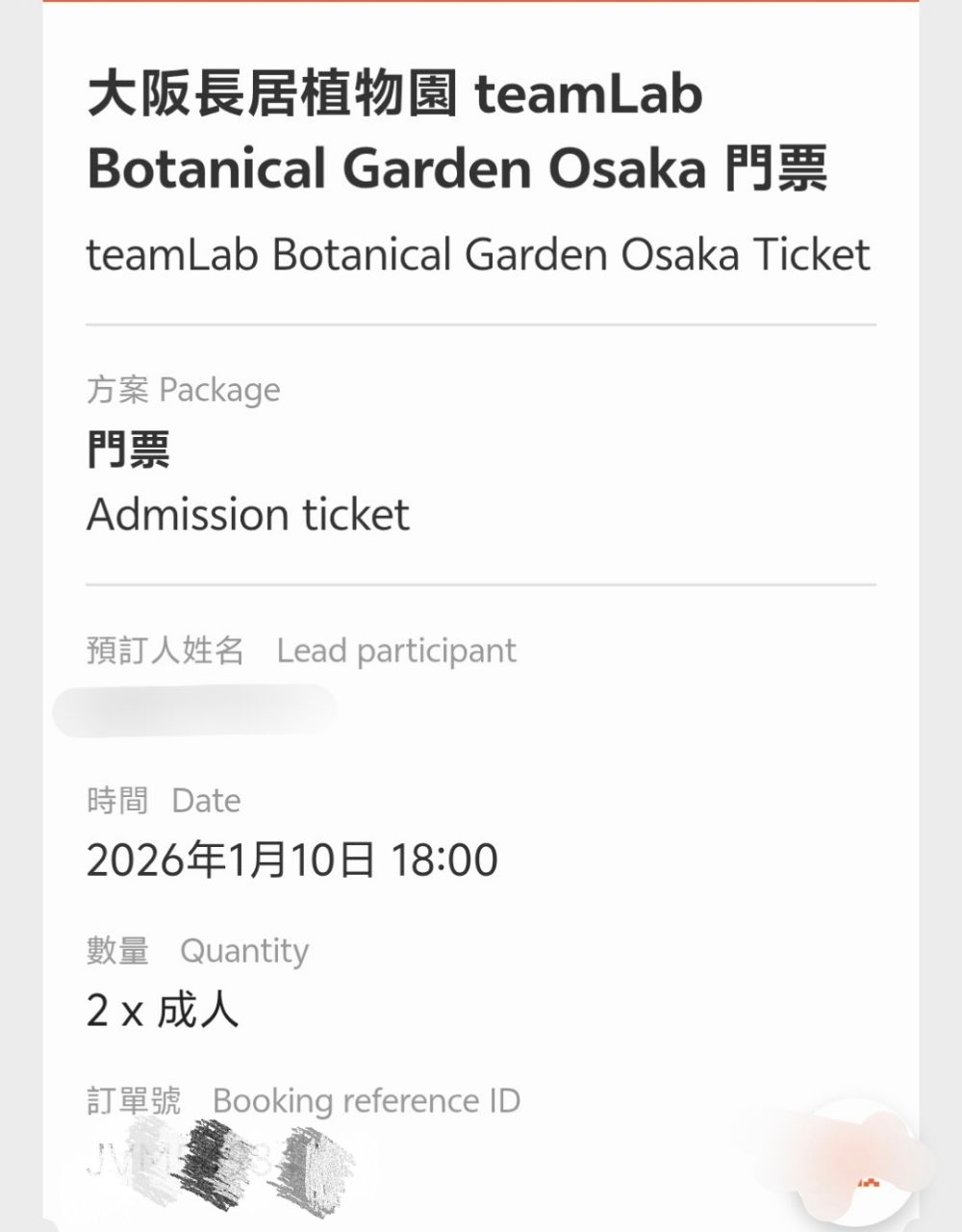
Task: Click the '預訂人姓名' label
Action: (x=165, y=651)
